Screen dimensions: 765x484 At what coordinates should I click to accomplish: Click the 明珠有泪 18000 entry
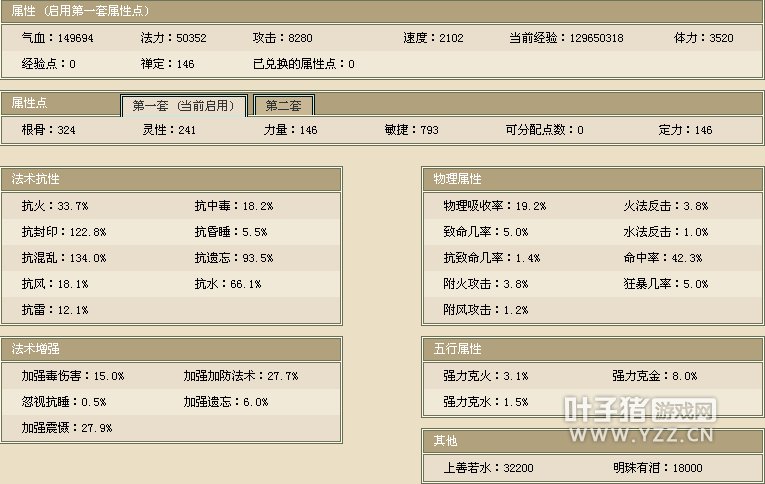click(657, 468)
